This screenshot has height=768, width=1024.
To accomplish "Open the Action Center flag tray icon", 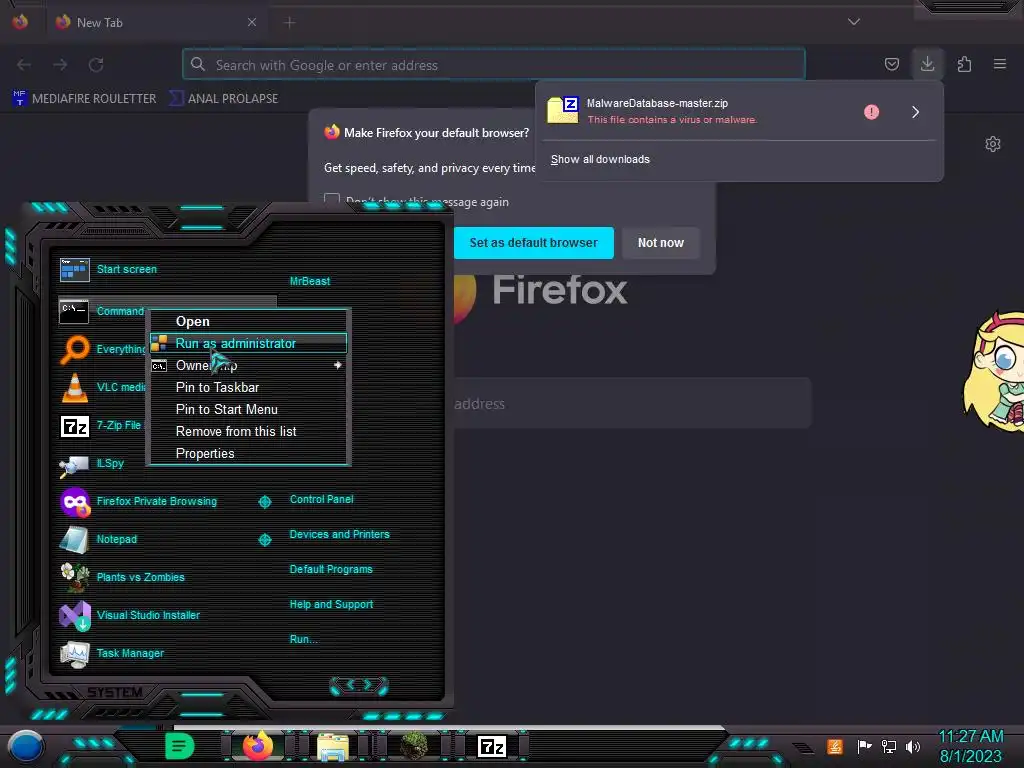I will click(863, 746).
